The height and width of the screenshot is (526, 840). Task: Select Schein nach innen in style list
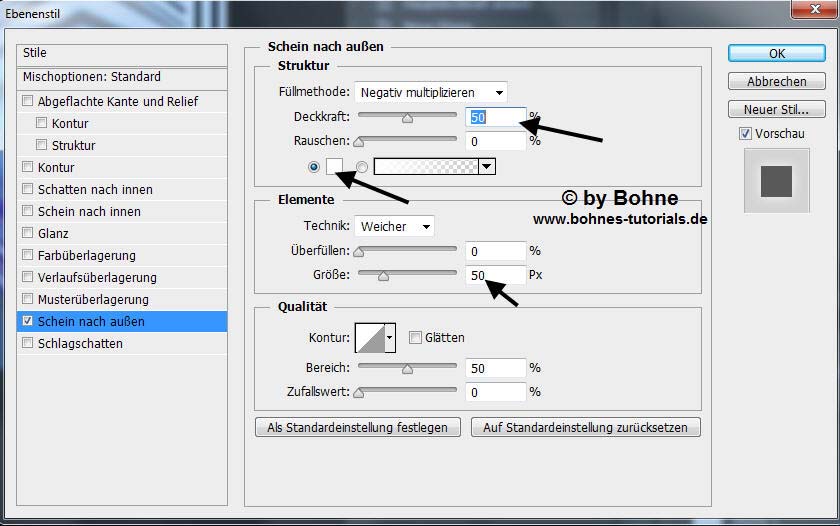click(89, 211)
